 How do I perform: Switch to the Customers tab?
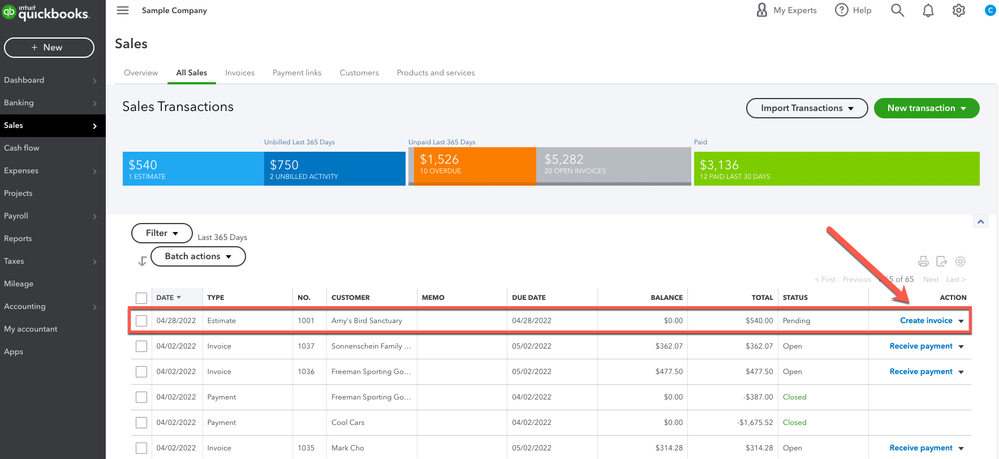coord(359,73)
